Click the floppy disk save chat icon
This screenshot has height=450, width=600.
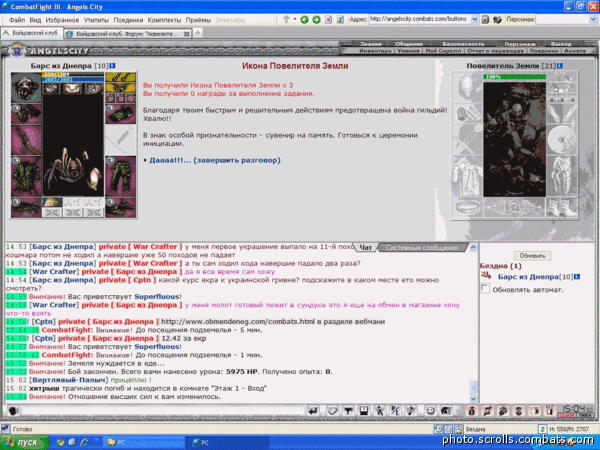tap(364, 411)
